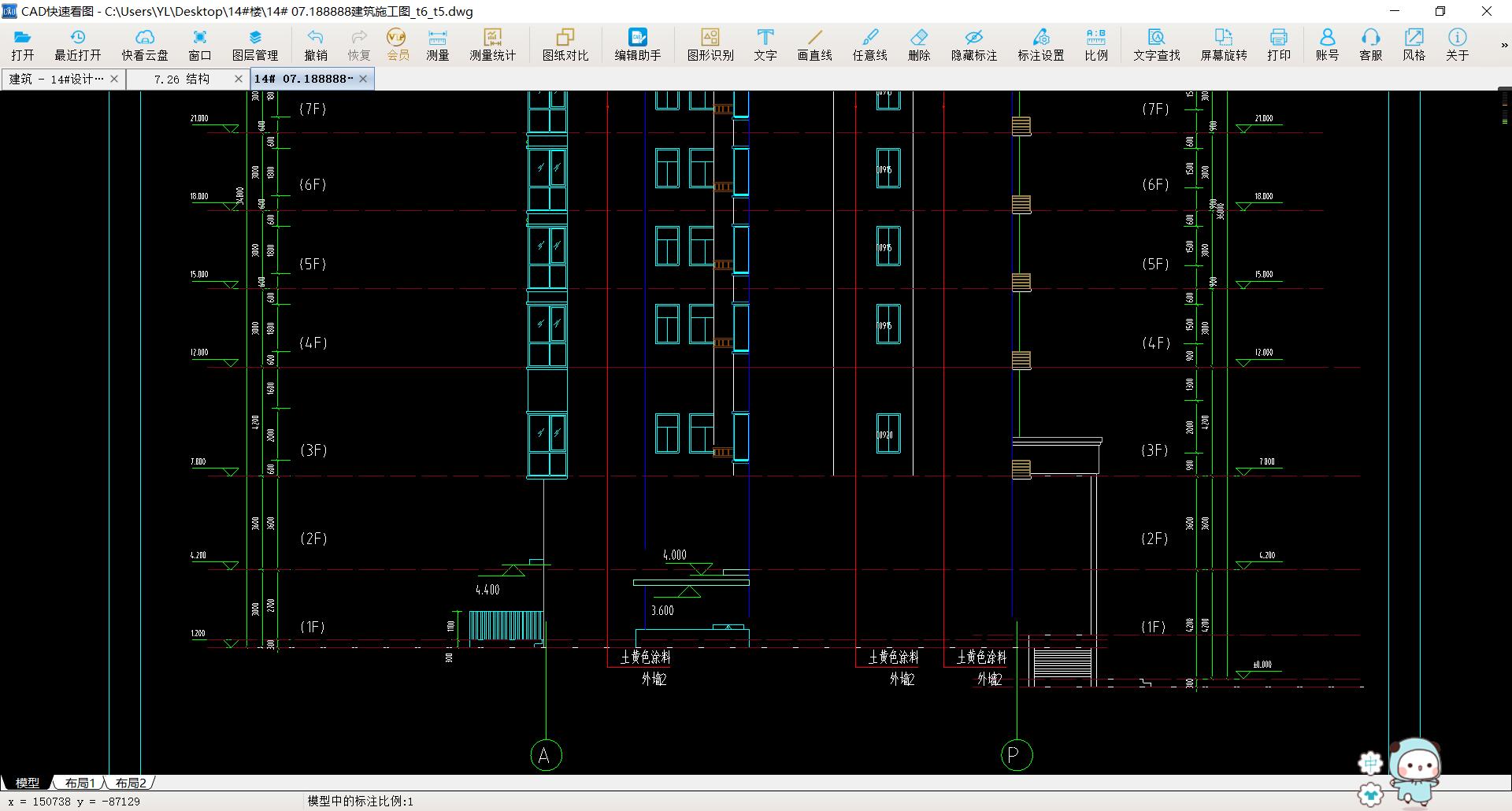Launch 图纸对比 drawing comparison
The image size is (1512, 811).
tap(565, 45)
